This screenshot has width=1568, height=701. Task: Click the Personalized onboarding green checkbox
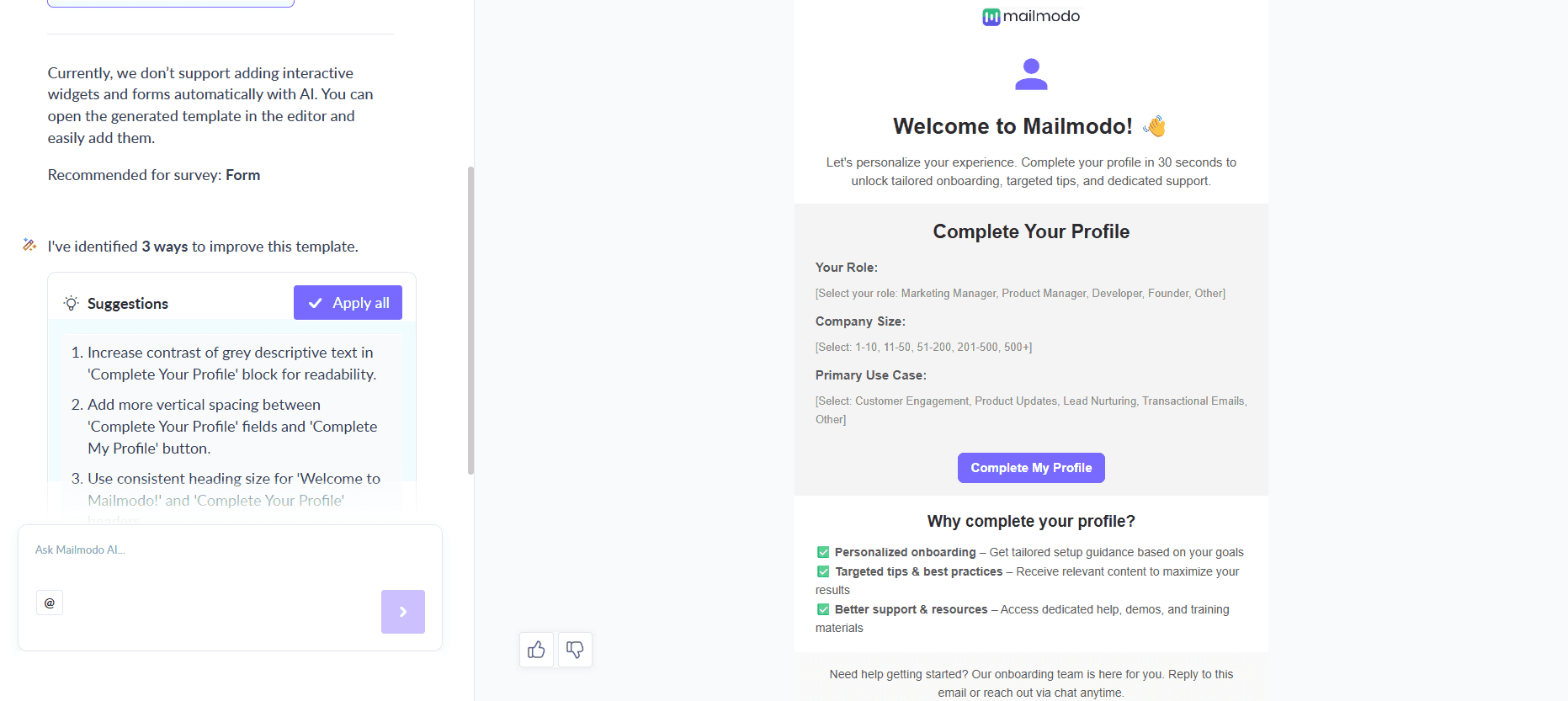pyautogui.click(x=823, y=552)
